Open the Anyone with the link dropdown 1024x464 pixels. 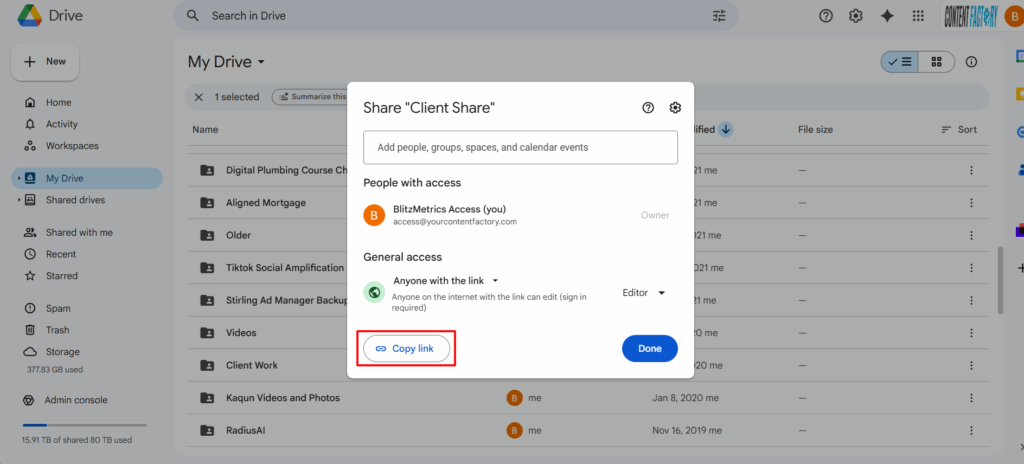(x=446, y=281)
